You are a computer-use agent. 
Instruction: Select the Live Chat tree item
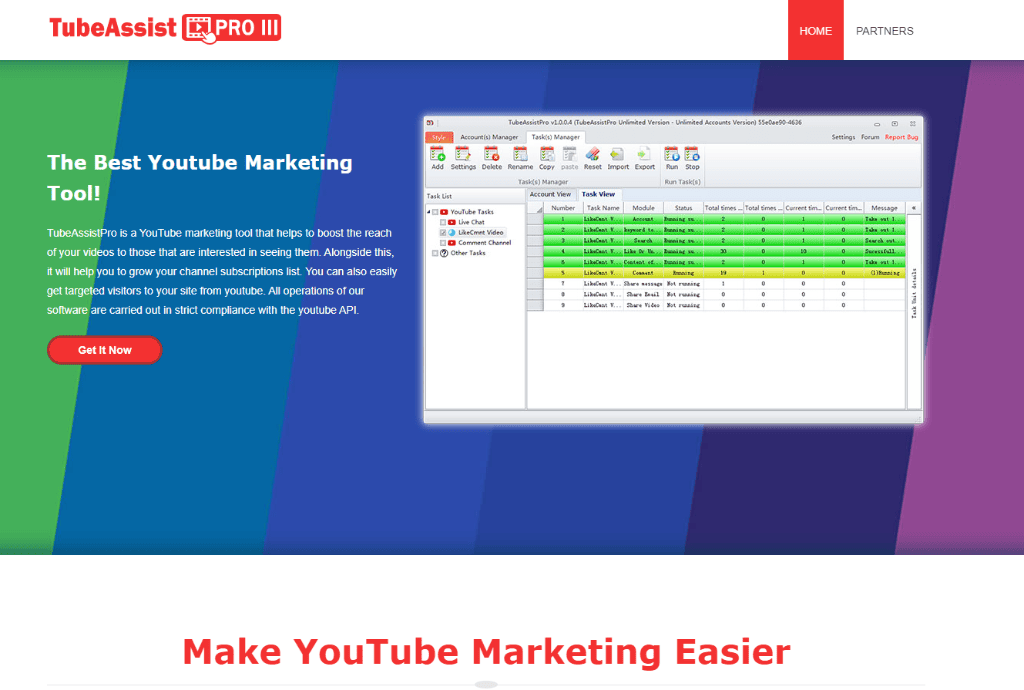[471, 222]
